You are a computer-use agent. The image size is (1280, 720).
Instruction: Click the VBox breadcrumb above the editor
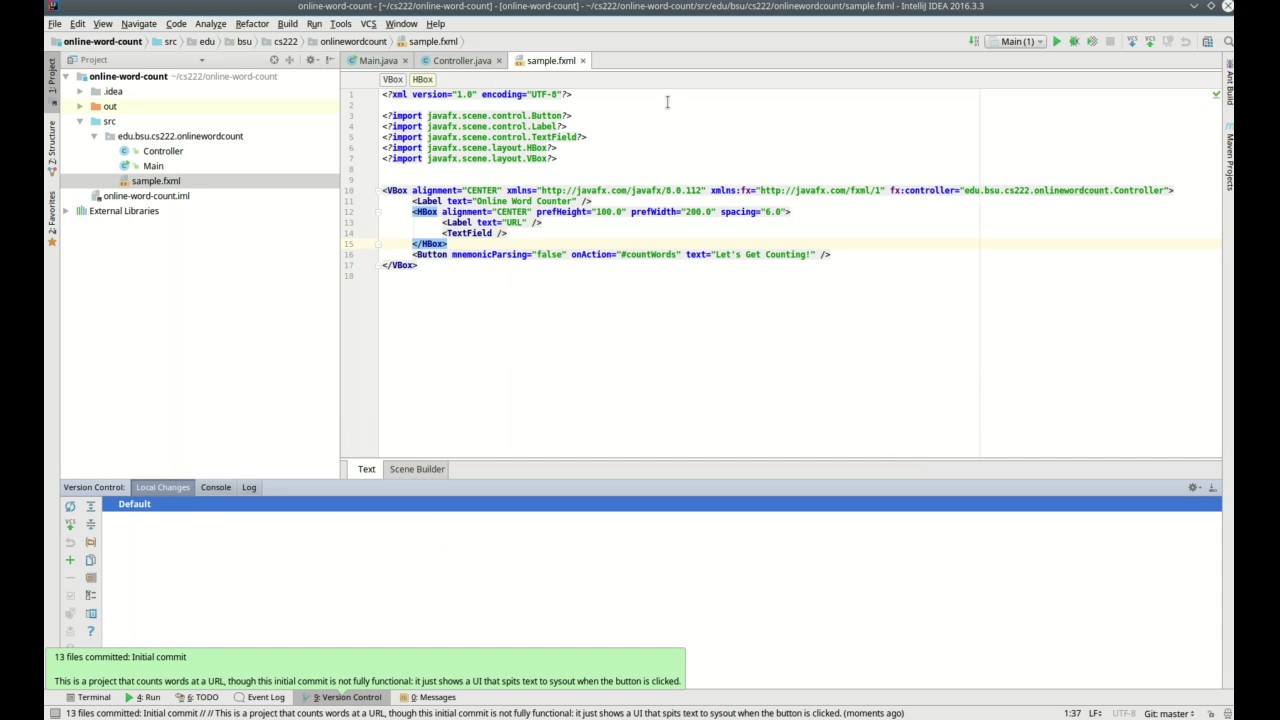coord(393,80)
